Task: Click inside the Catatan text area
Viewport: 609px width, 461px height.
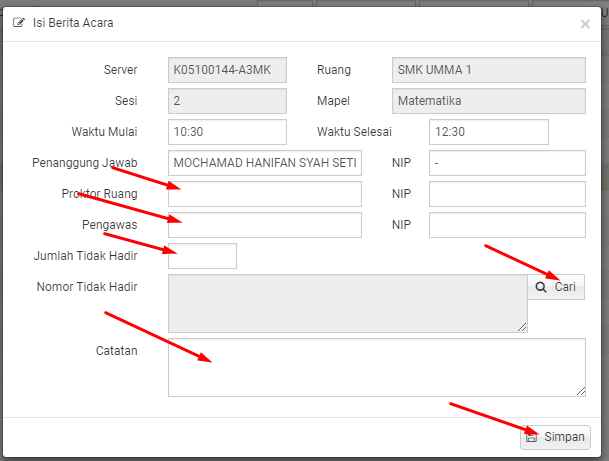Action: tap(377, 367)
